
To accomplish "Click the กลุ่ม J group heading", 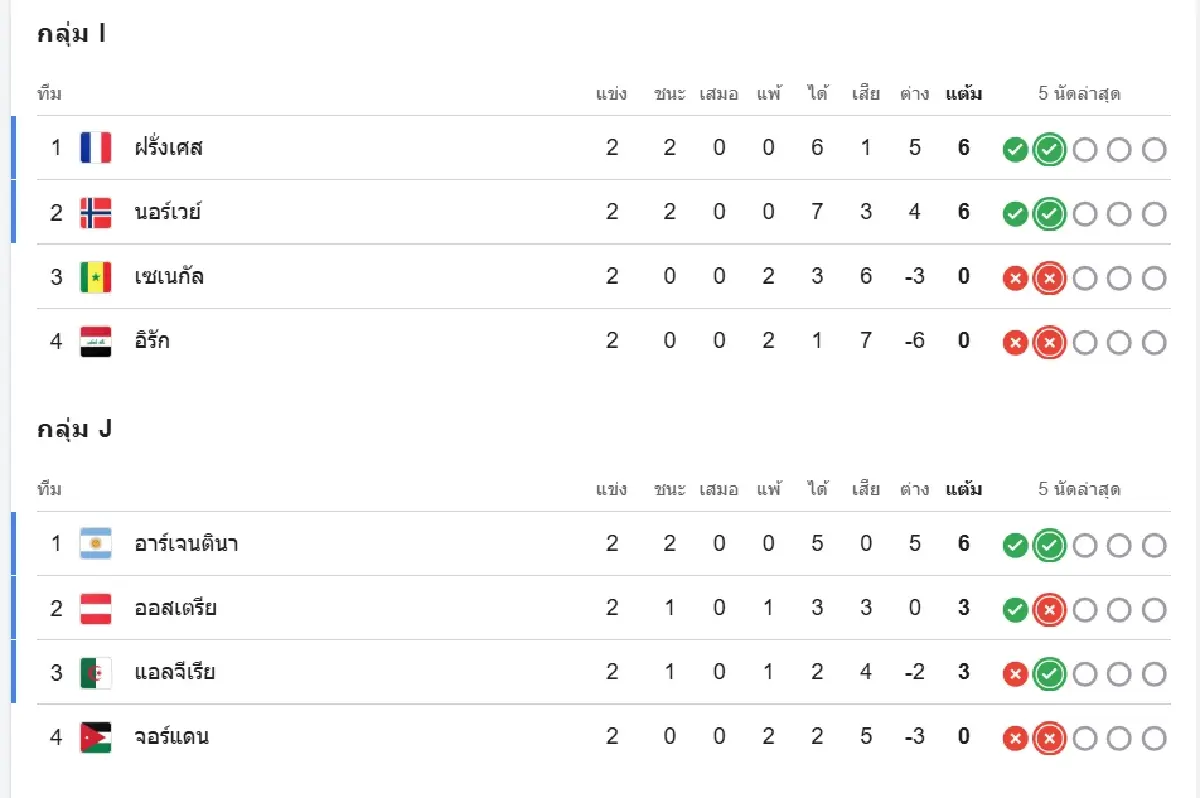I will (x=75, y=430).
